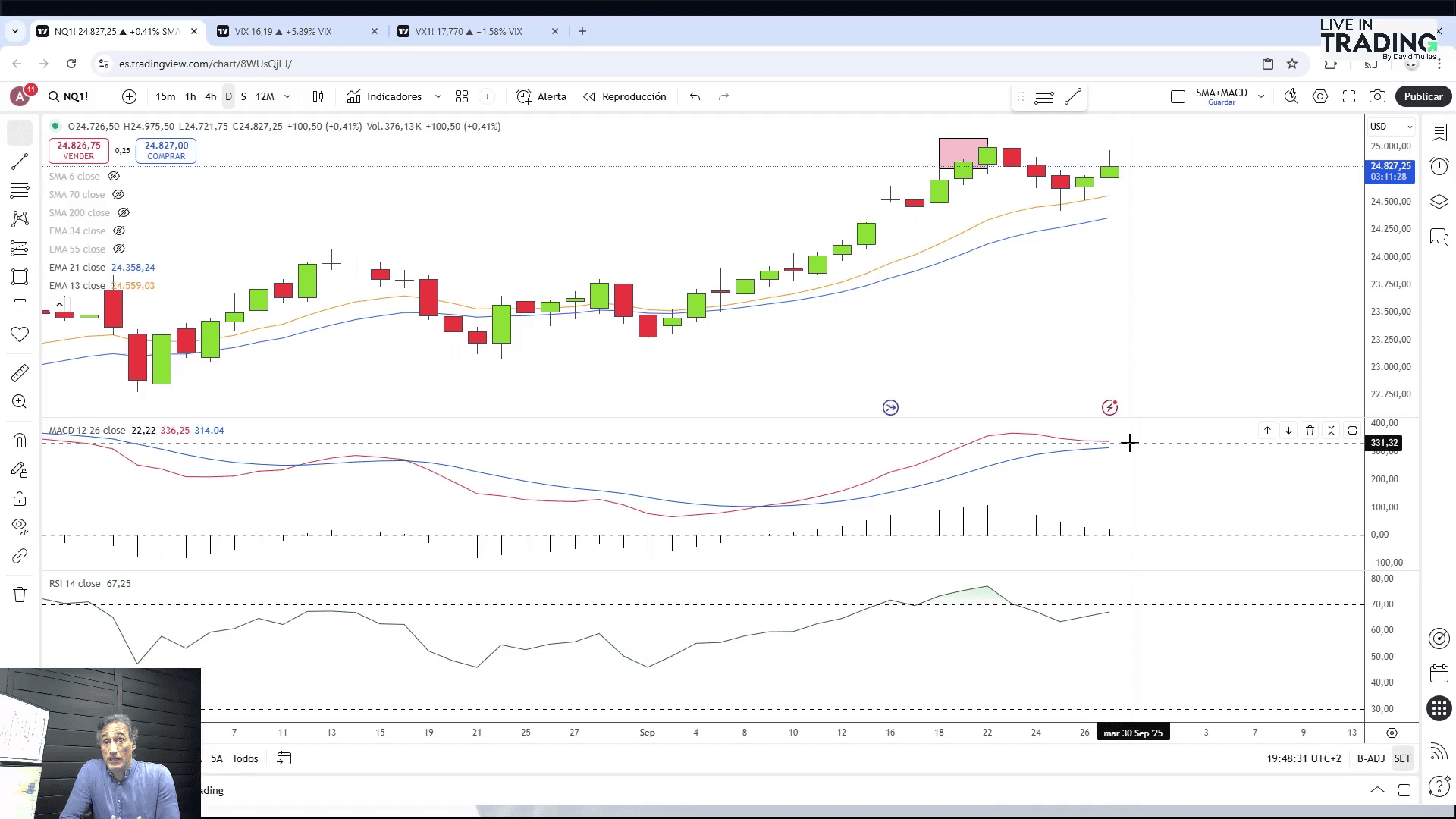Select the text annotation tool
Viewport: 1456px width, 819px height.
pyautogui.click(x=20, y=306)
